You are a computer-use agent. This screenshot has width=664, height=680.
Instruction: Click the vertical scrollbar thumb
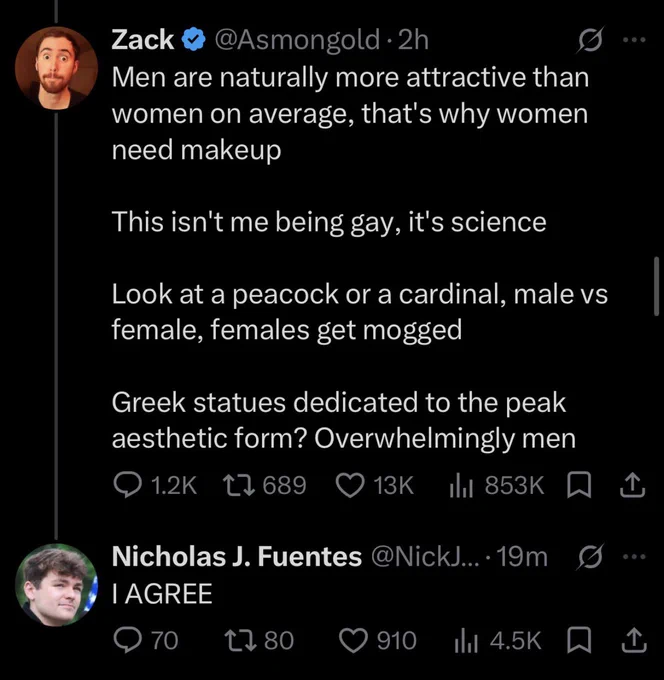(x=656, y=286)
